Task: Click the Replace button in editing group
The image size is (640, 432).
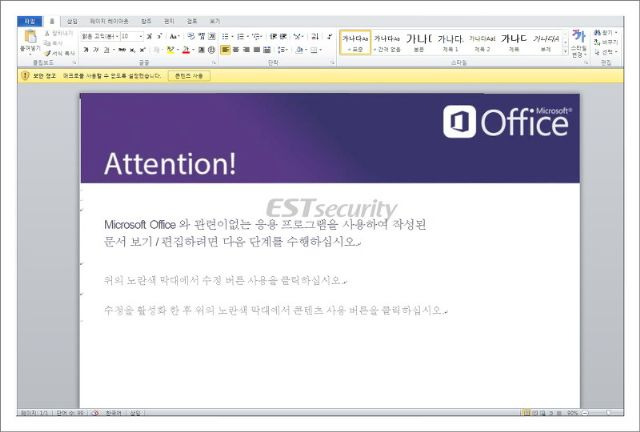Action: pos(606,42)
